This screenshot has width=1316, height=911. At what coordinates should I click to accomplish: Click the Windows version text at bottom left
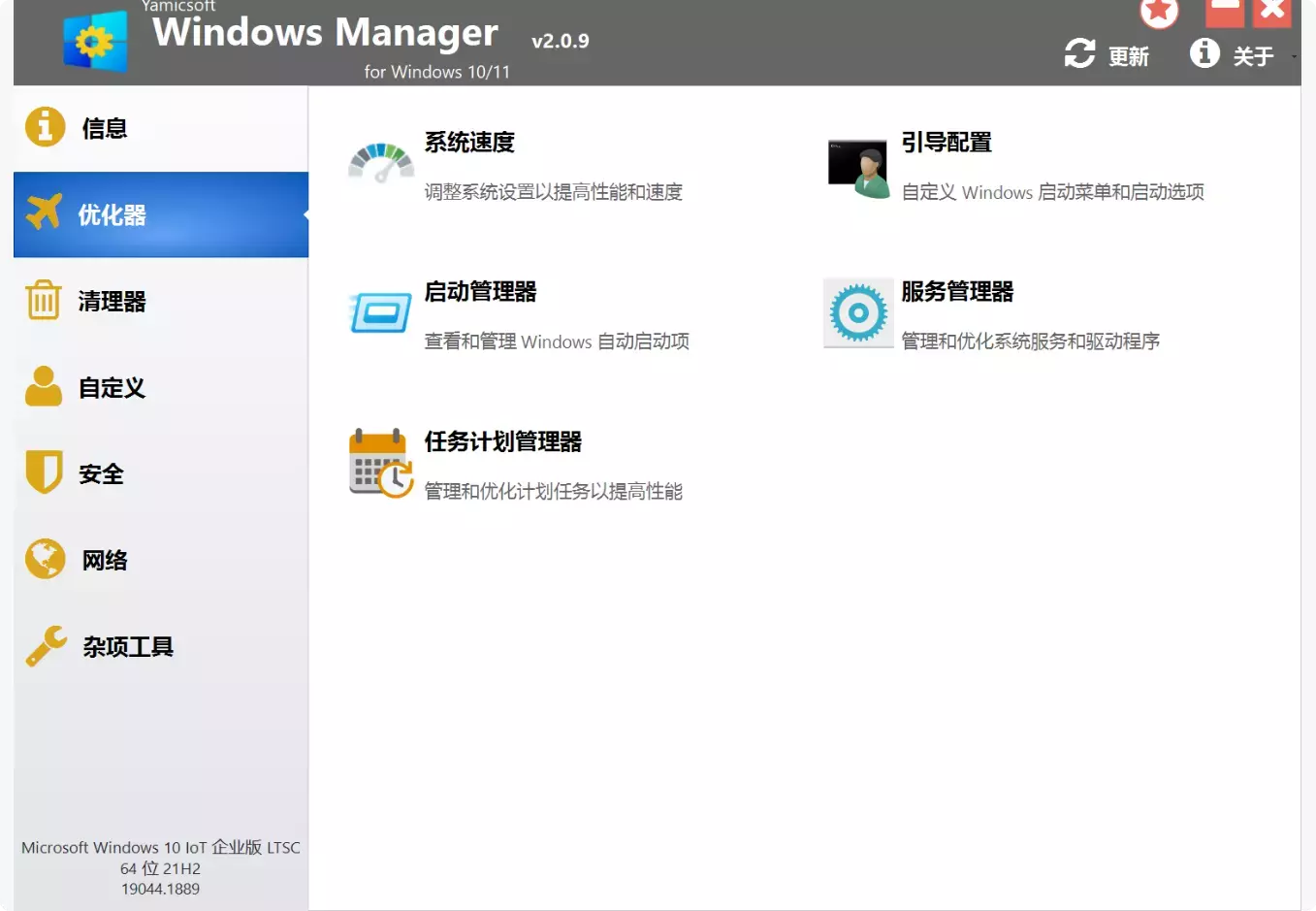[160, 867]
